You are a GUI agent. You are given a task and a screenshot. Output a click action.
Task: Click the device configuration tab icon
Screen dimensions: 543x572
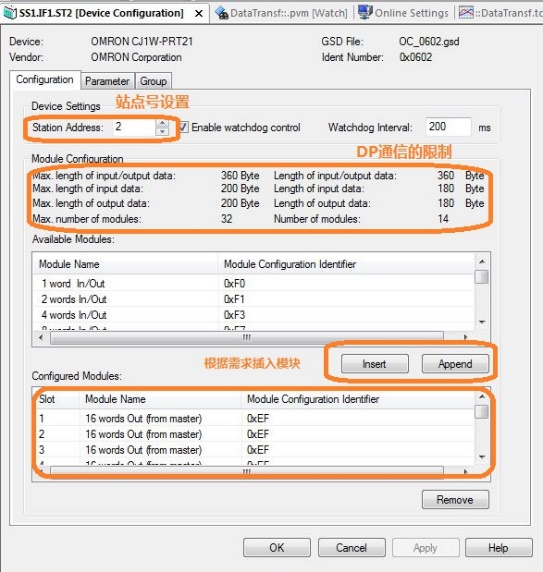(10, 13)
